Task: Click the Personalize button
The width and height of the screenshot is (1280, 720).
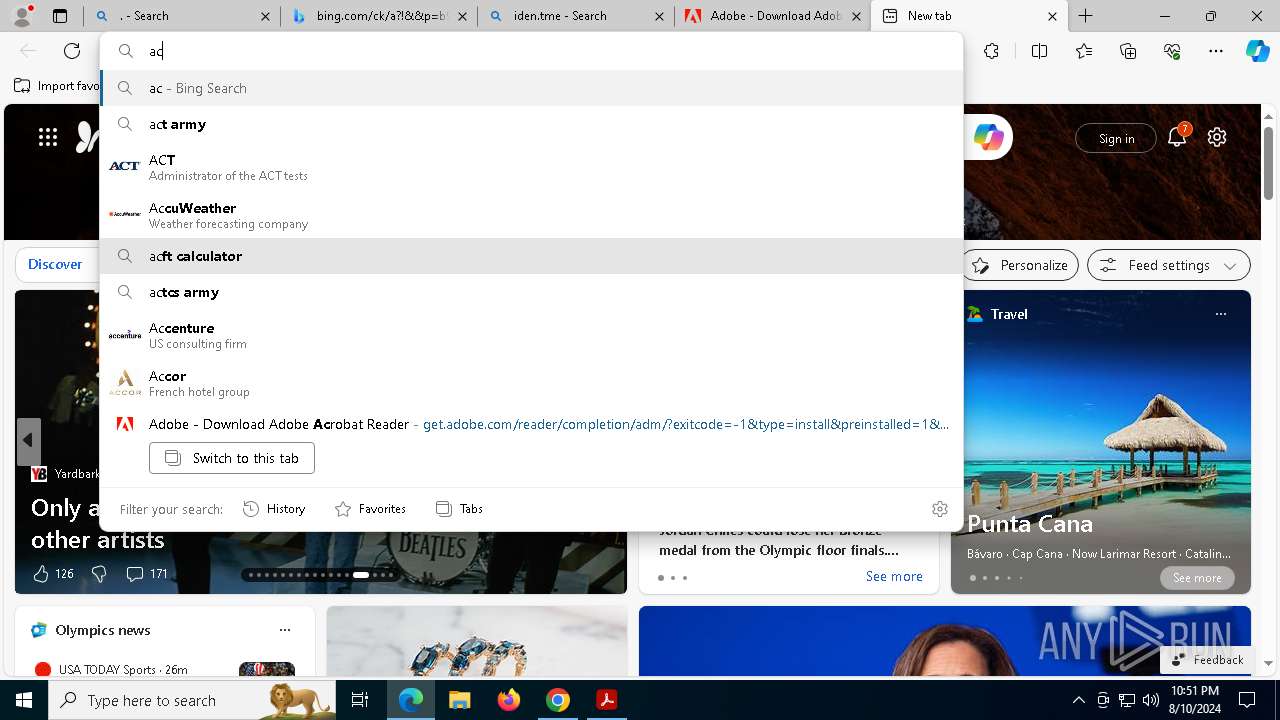Action: 1020,265
